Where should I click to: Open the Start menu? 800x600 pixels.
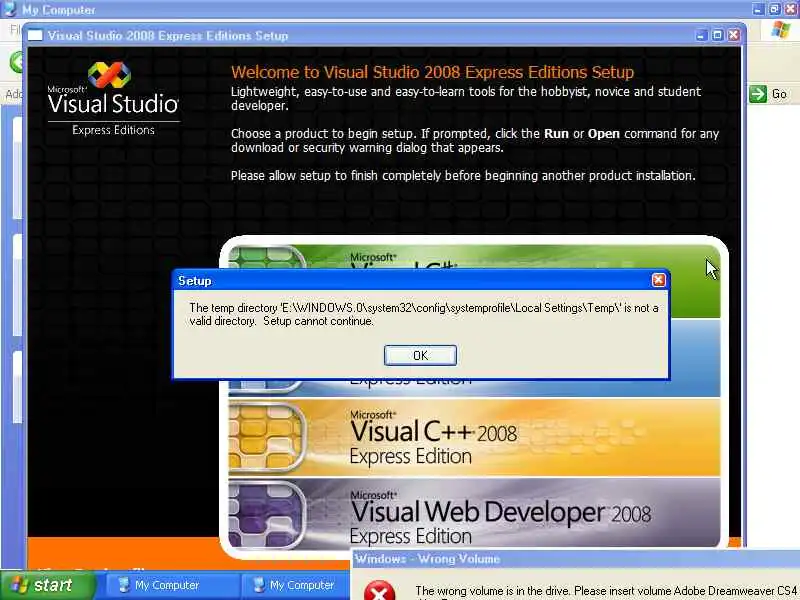coord(47,585)
